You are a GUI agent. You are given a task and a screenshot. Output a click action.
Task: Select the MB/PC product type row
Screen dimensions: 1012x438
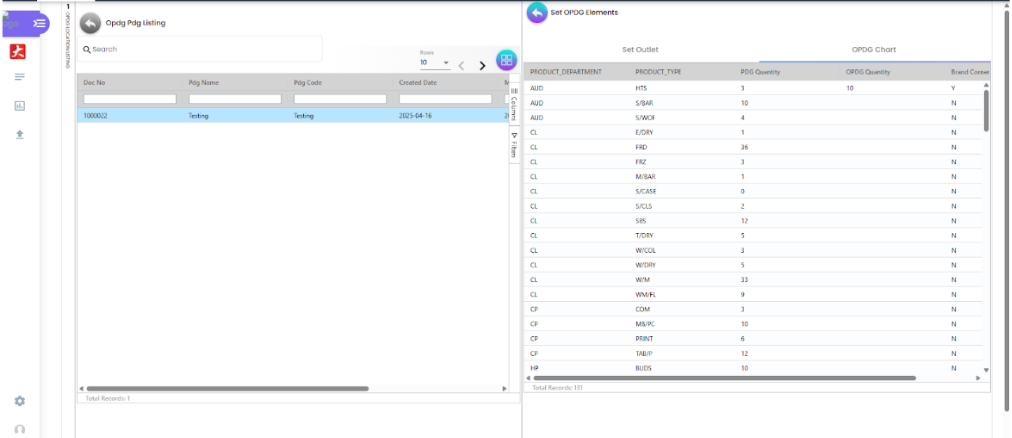tap(753, 324)
